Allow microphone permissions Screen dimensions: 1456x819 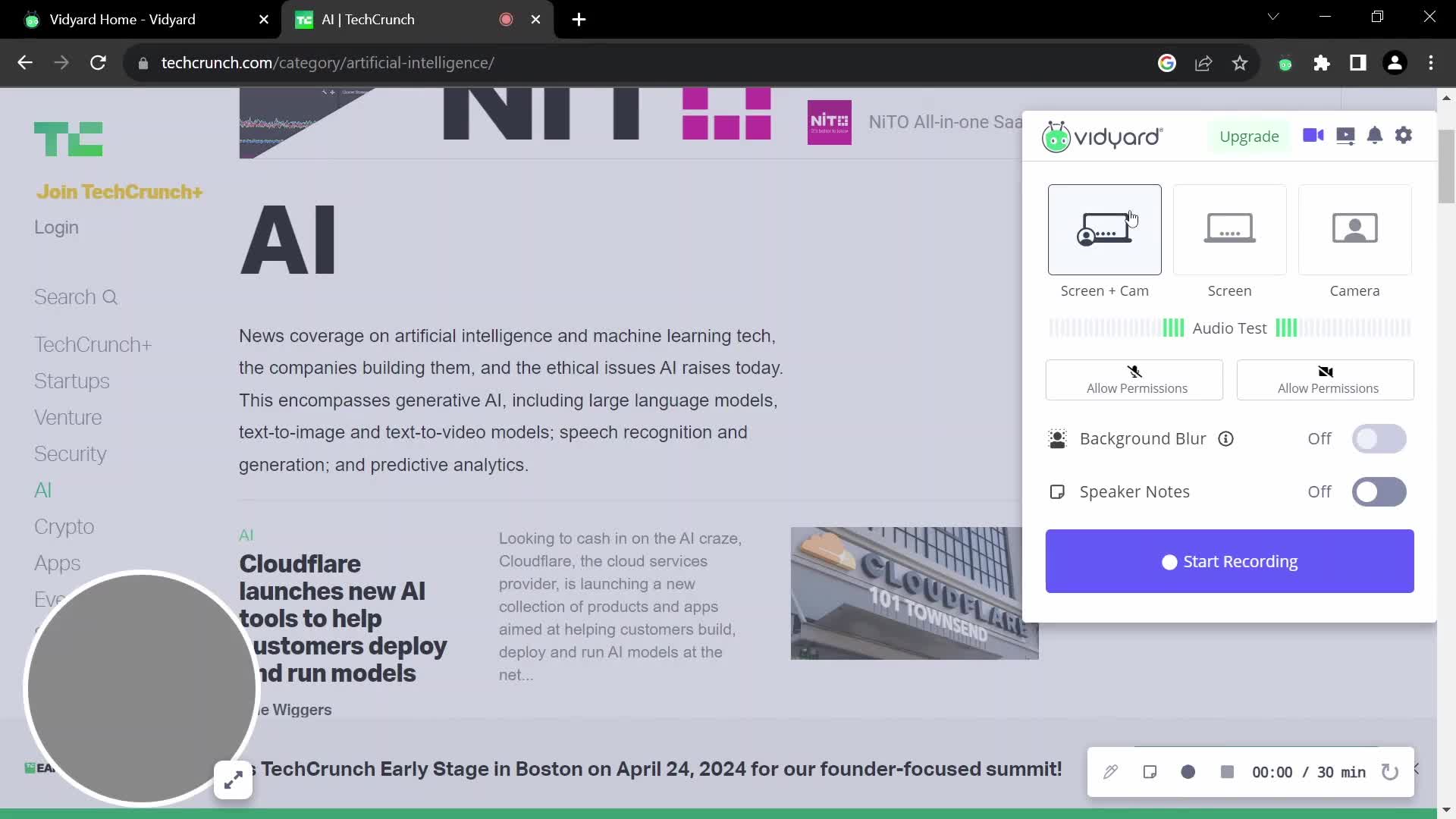tap(1134, 380)
